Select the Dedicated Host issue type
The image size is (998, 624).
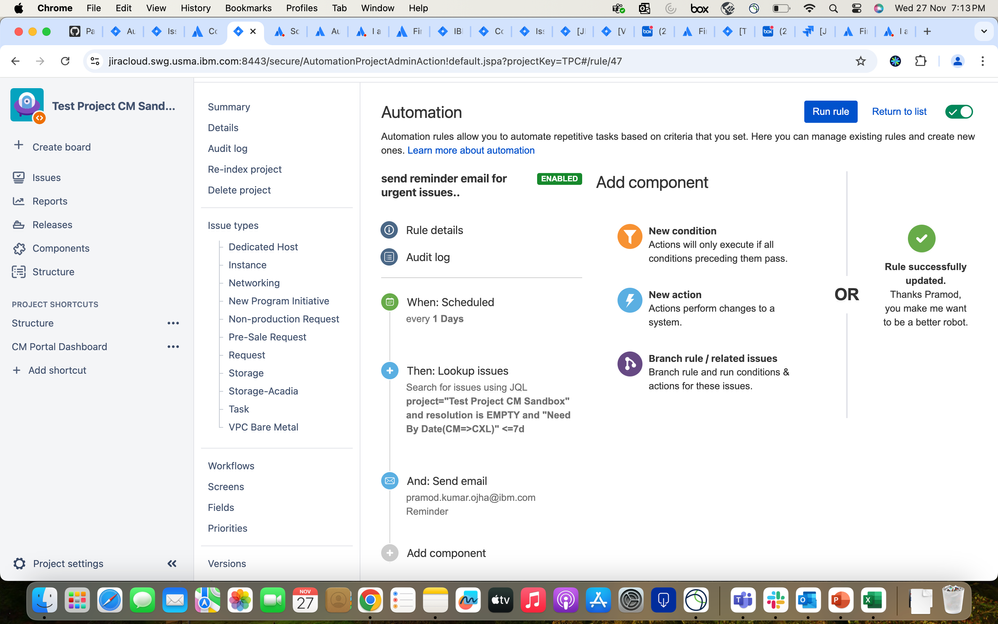[263, 247]
